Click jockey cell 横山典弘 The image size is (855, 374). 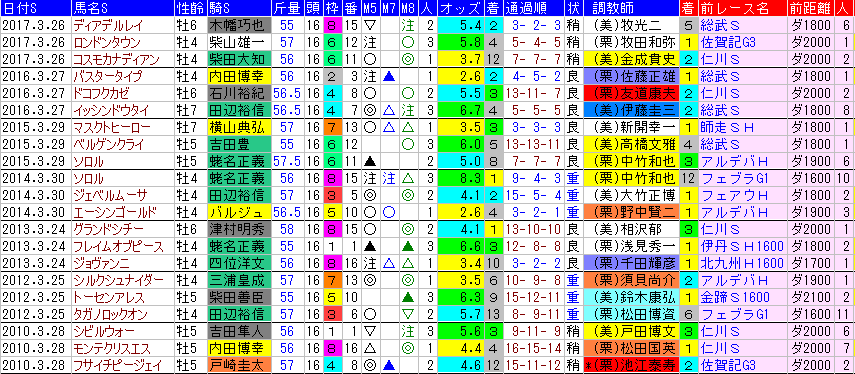click(x=239, y=127)
